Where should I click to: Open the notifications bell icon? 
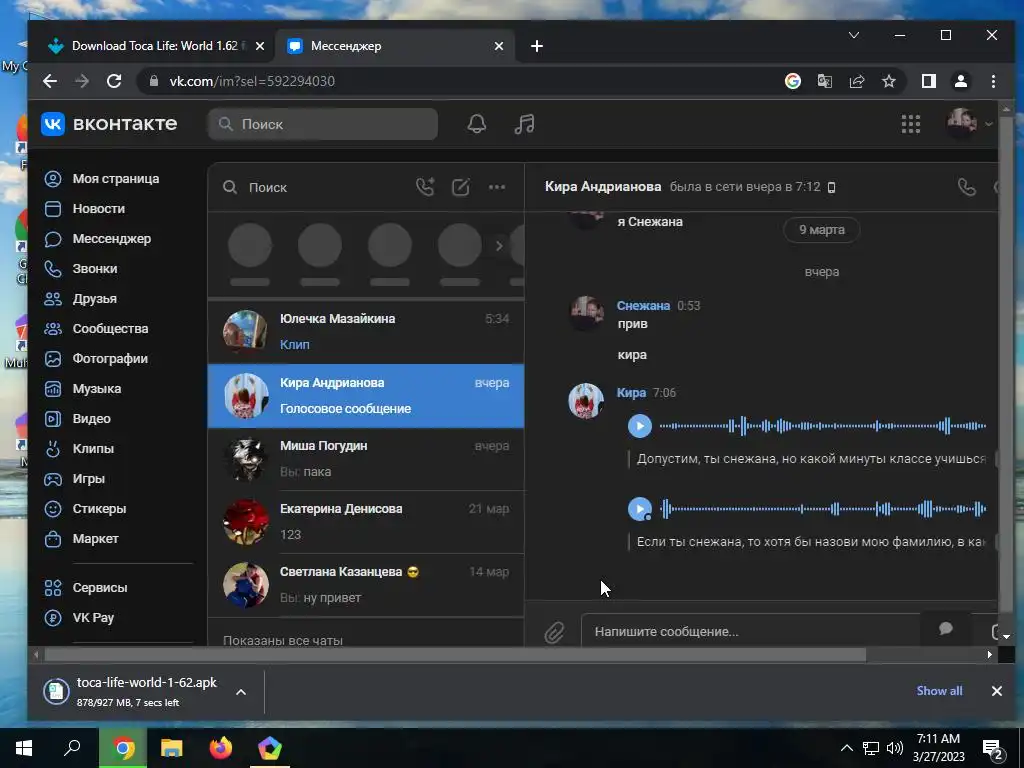477,124
